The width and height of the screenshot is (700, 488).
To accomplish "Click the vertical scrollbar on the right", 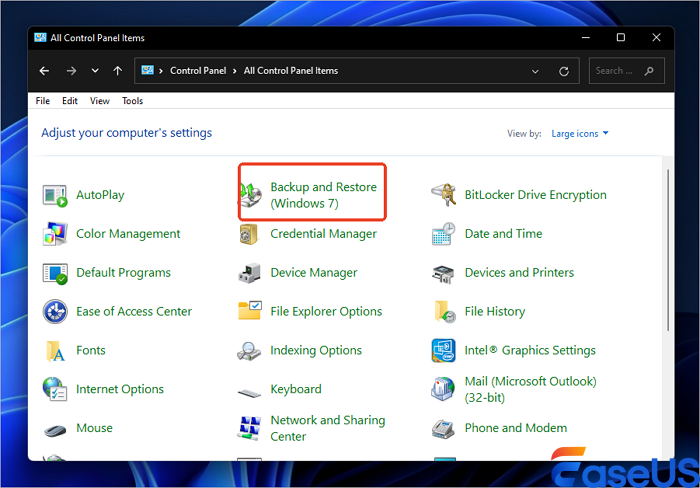I will [669, 260].
